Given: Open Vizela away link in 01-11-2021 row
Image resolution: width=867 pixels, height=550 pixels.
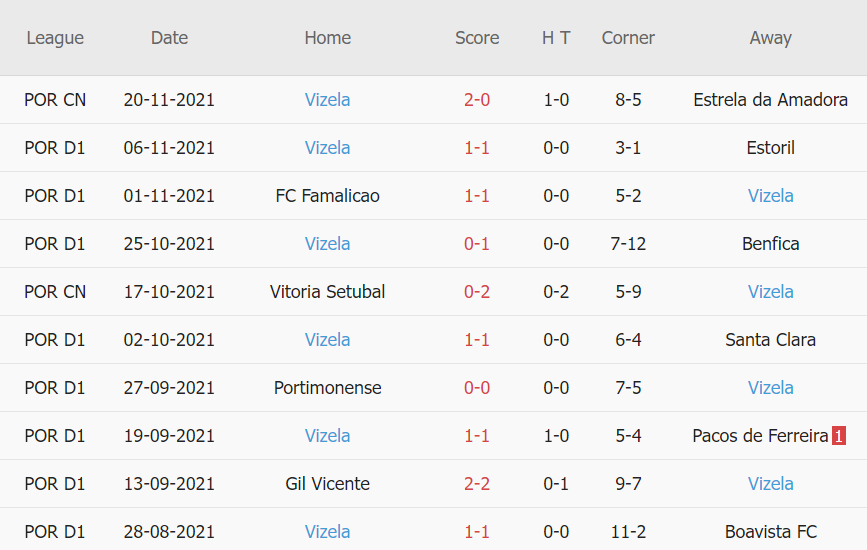Looking at the screenshot, I should click(770, 196).
